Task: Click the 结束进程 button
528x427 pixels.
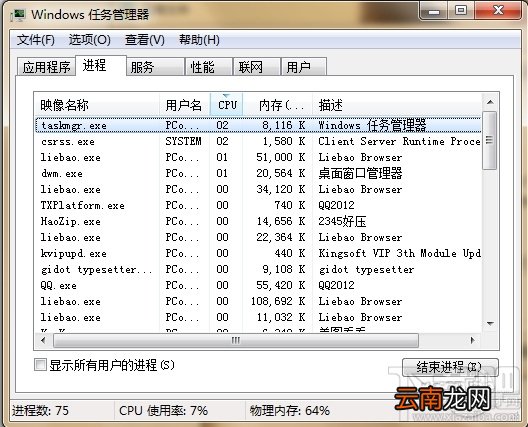Action: [450, 367]
